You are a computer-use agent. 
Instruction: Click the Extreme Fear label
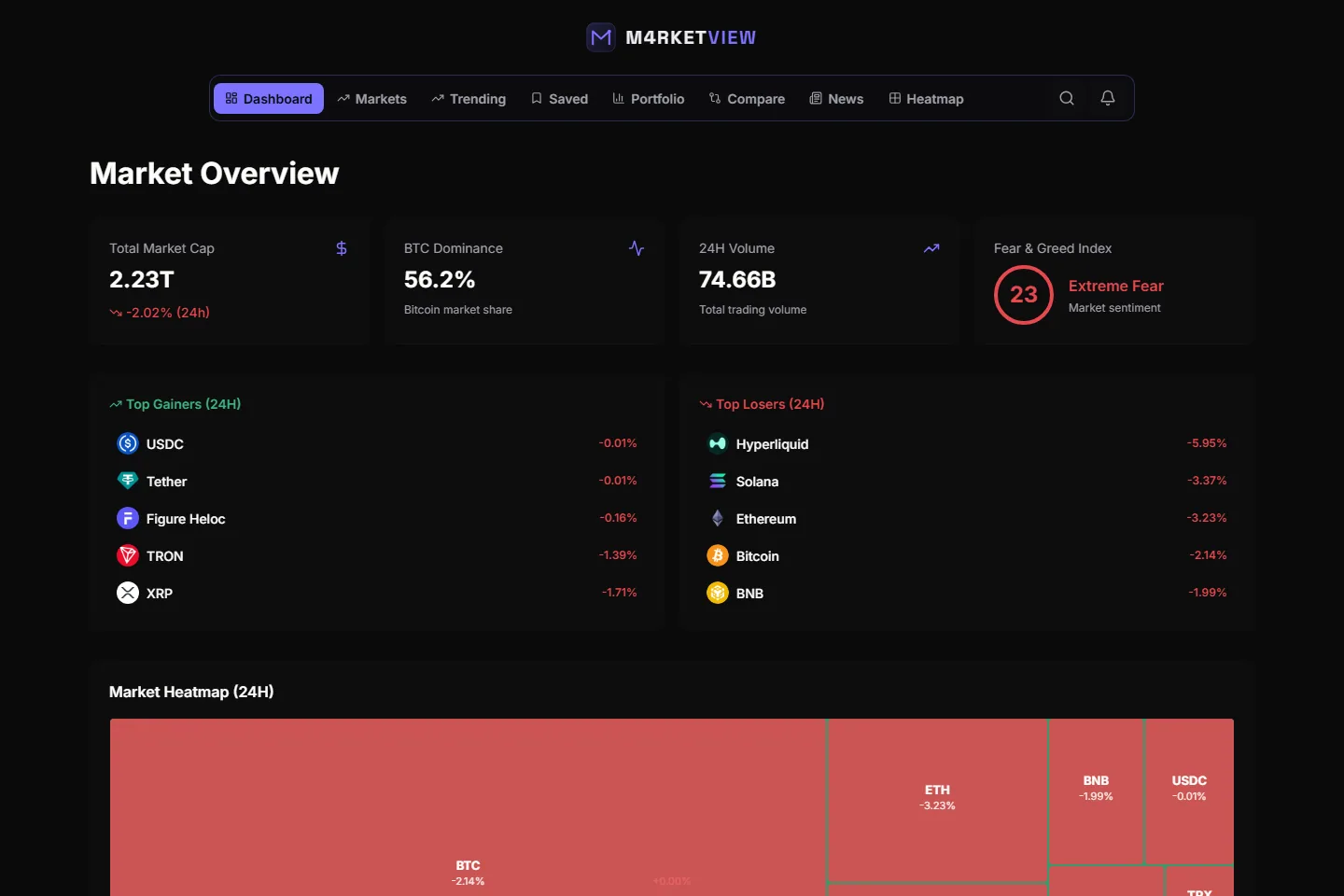tap(1116, 286)
